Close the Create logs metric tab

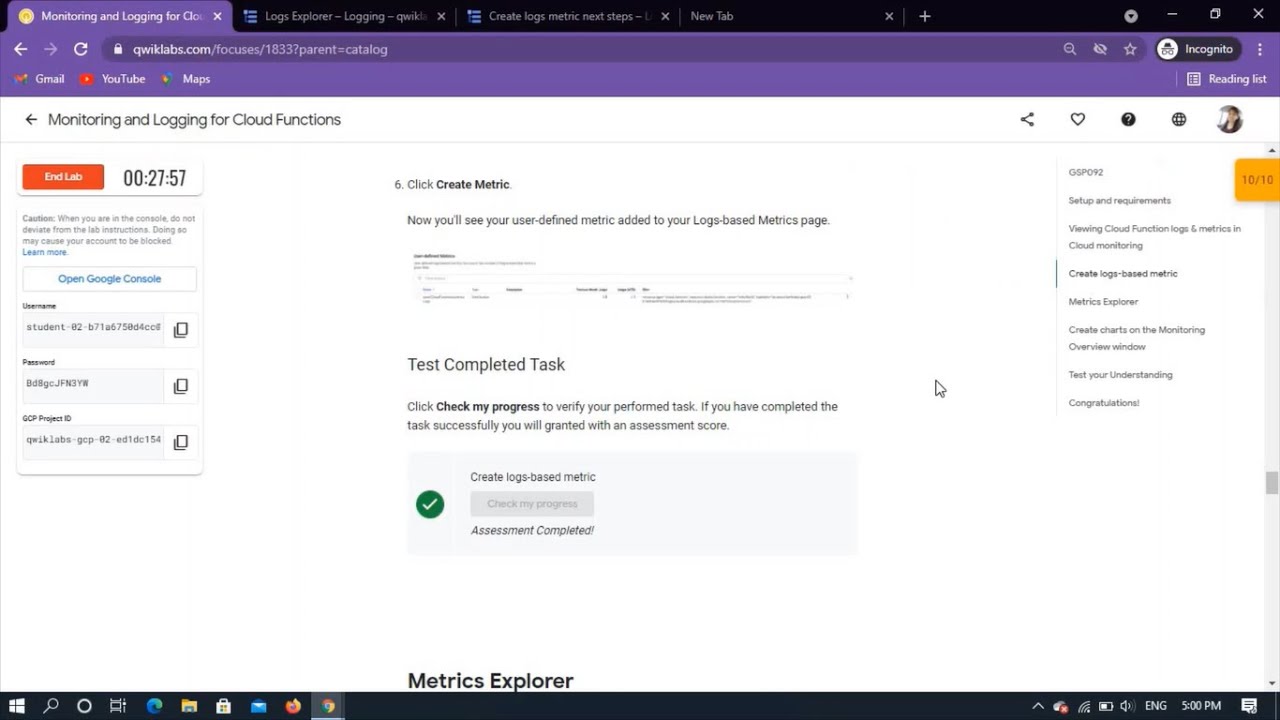click(x=665, y=16)
